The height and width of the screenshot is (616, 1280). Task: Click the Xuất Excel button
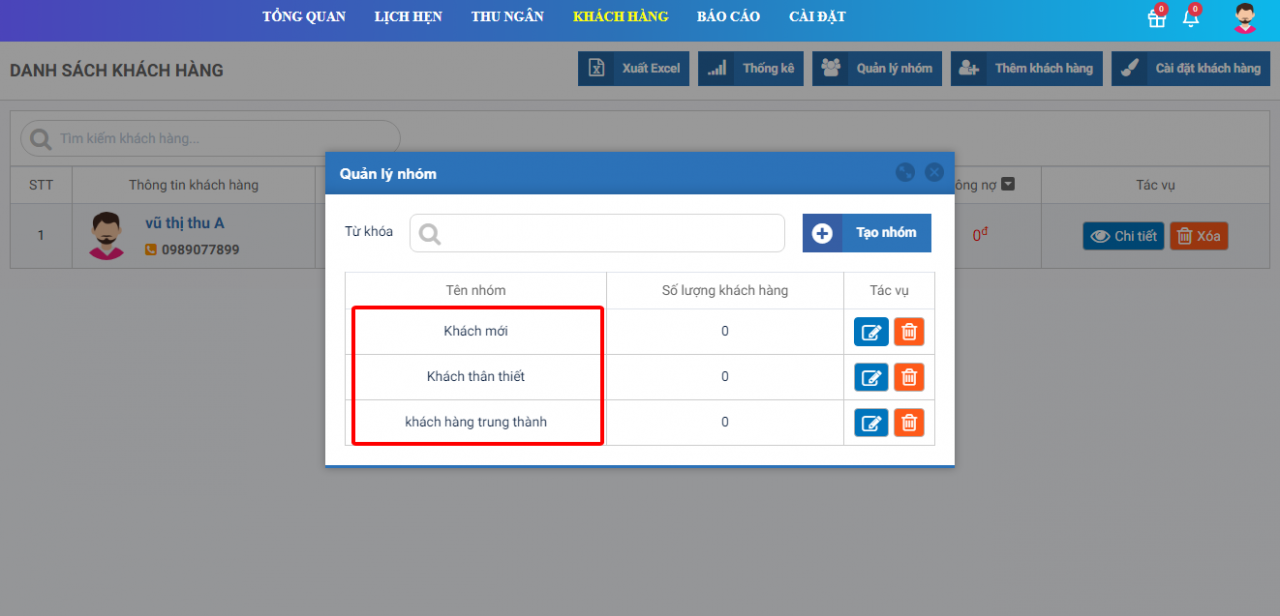pos(633,69)
